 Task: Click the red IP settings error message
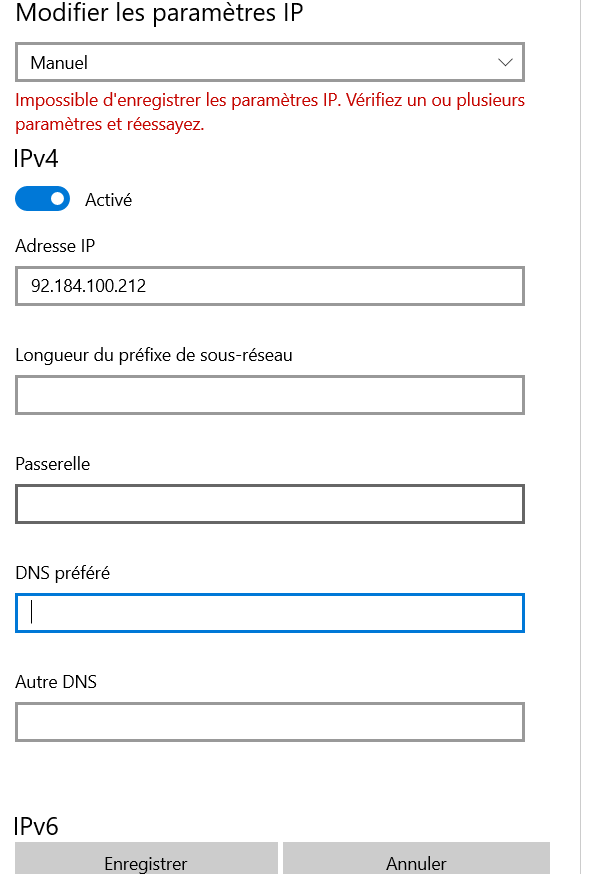click(x=270, y=112)
